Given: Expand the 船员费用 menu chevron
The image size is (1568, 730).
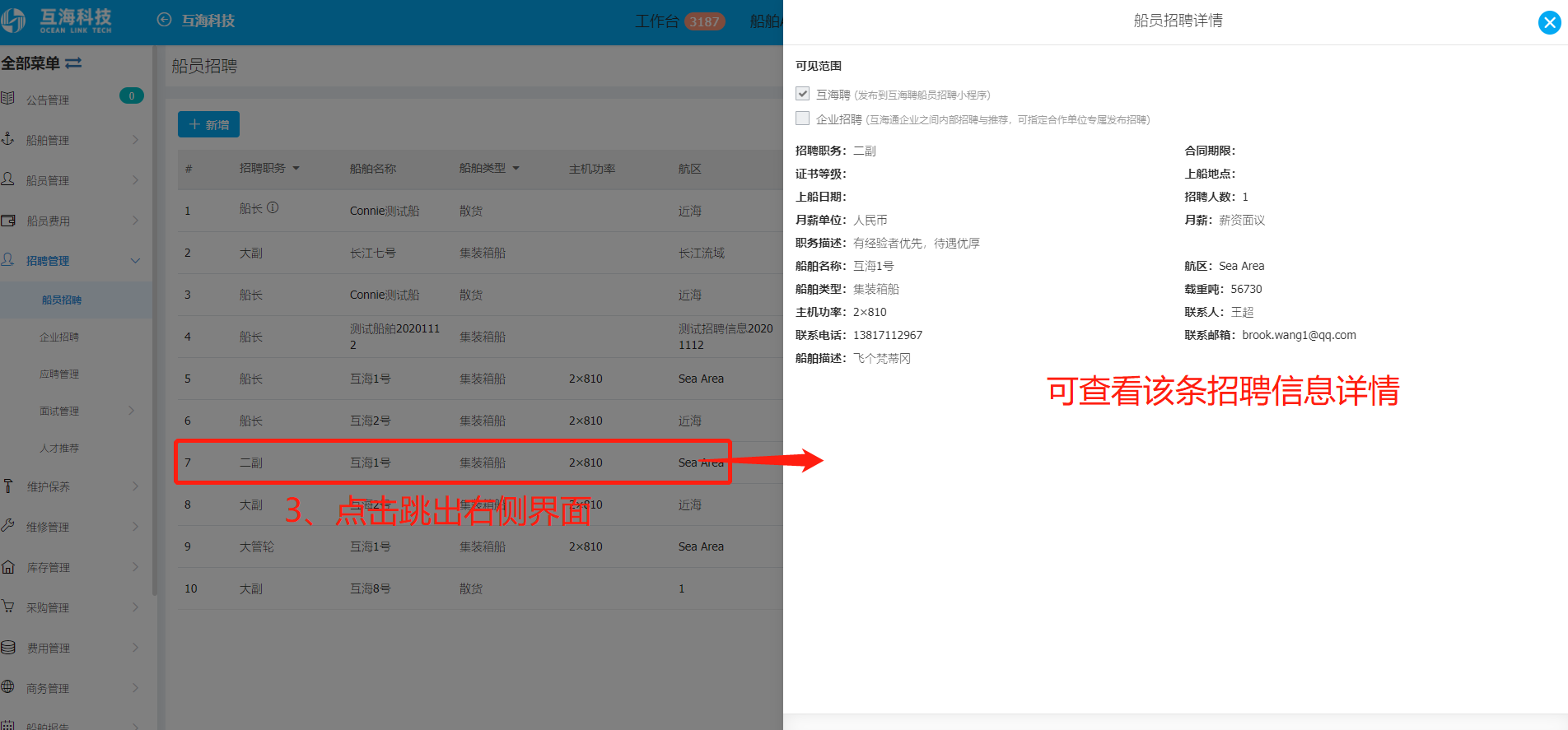Looking at the screenshot, I should pos(135,221).
